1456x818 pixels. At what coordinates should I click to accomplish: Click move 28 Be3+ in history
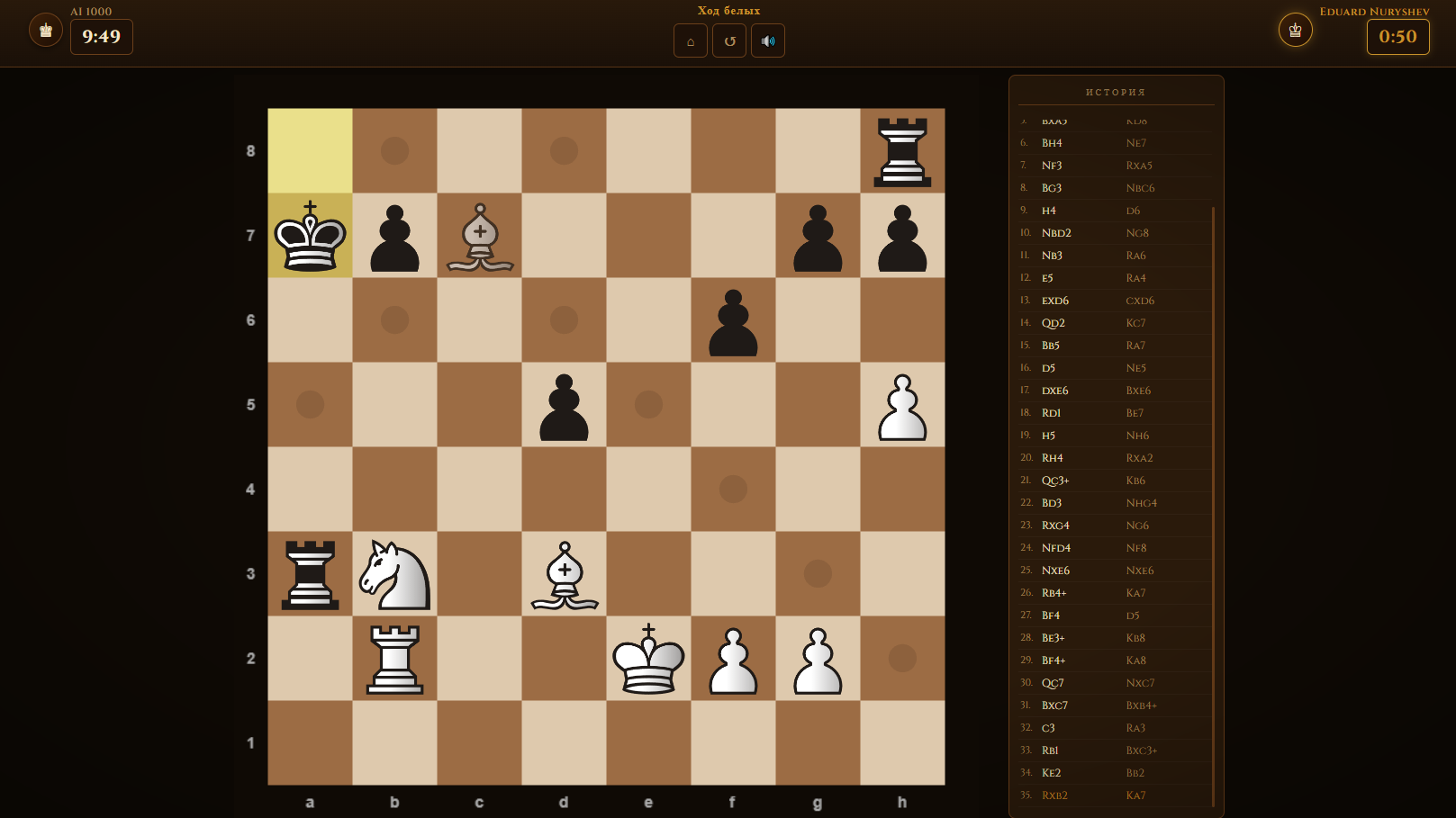pyautogui.click(x=1054, y=638)
